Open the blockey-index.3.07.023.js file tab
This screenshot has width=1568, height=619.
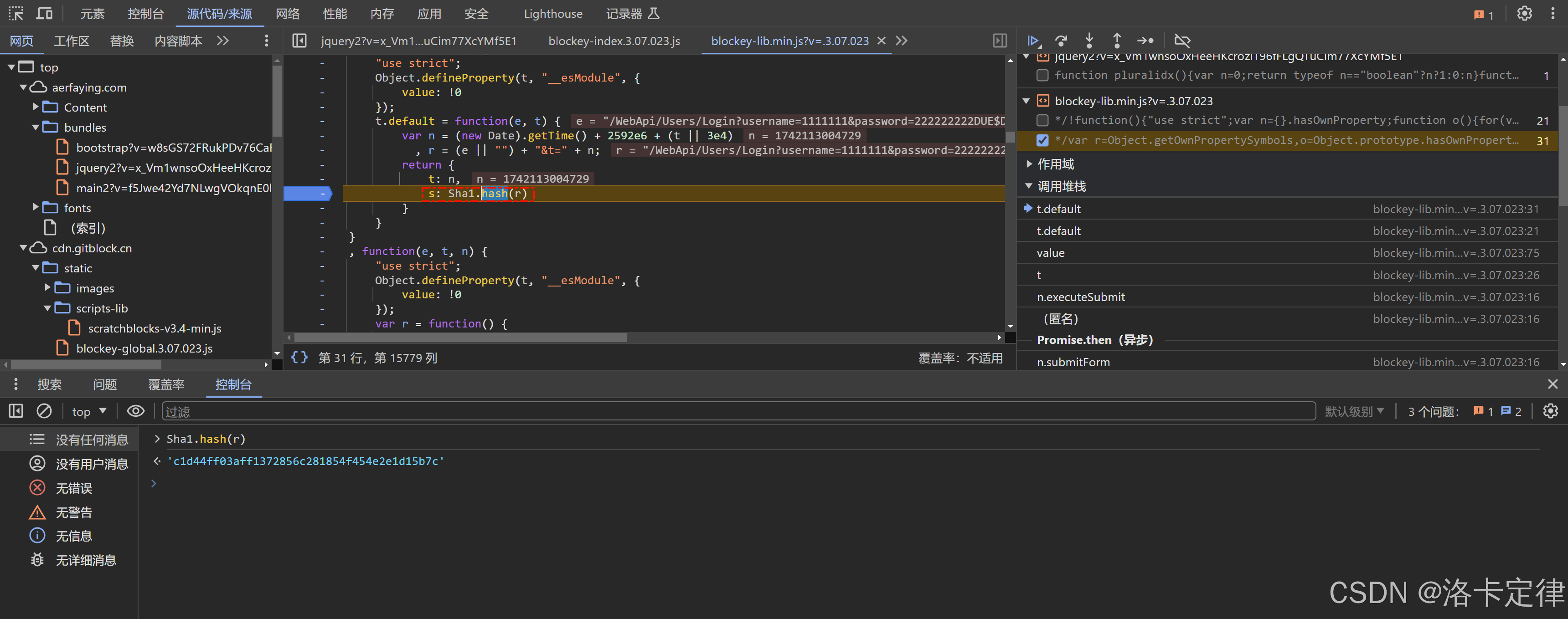point(614,41)
